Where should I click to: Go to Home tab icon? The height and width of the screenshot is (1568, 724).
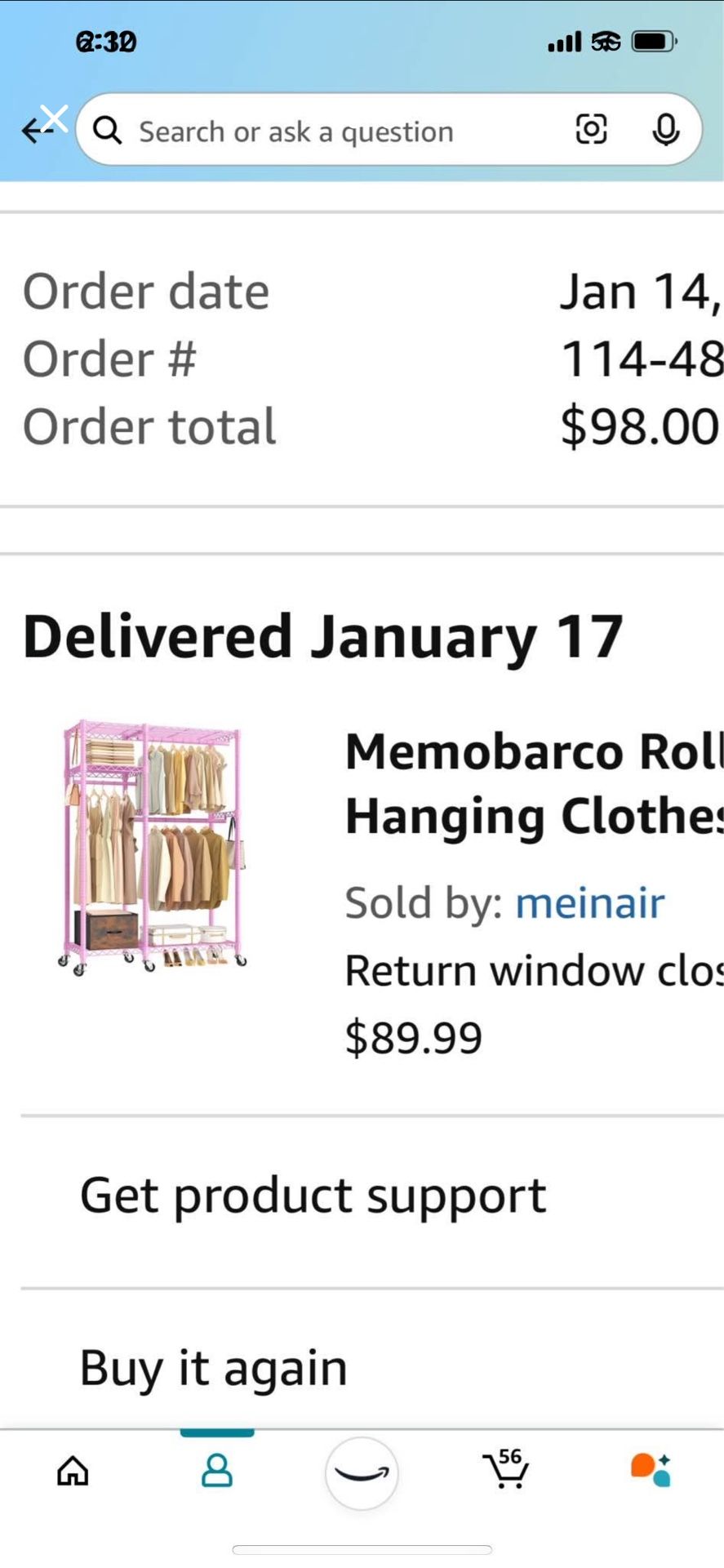click(73, 1471)
